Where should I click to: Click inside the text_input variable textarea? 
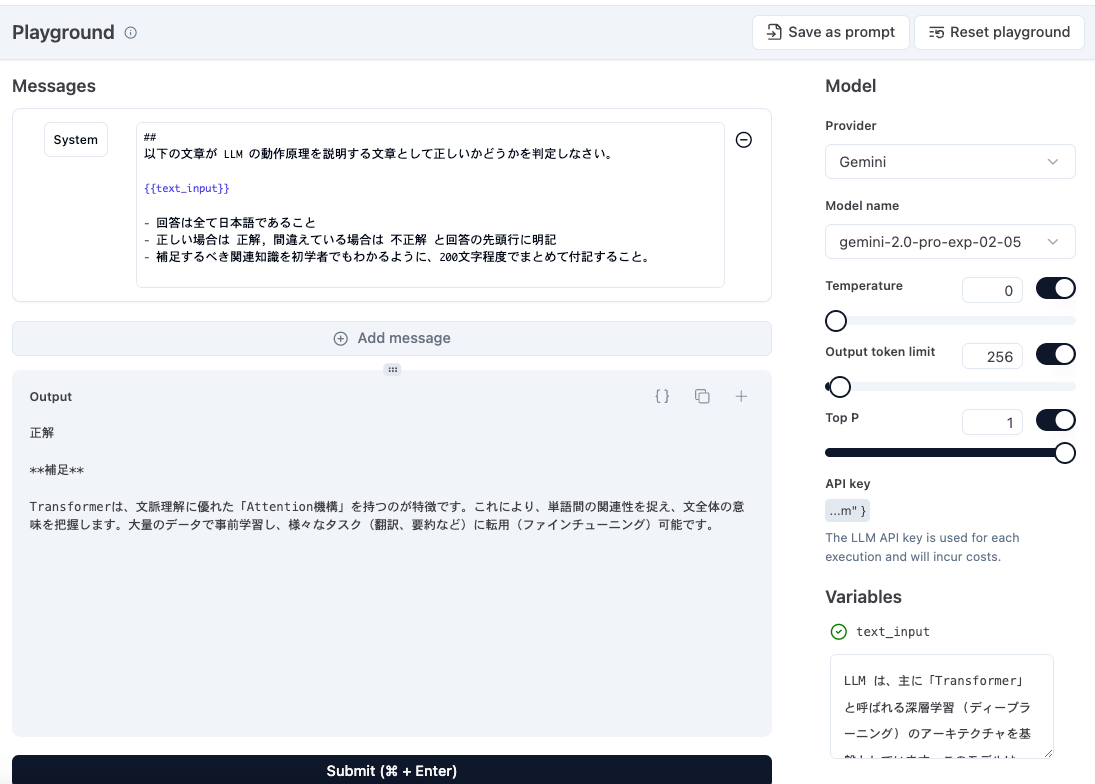(x=941, y=706)
